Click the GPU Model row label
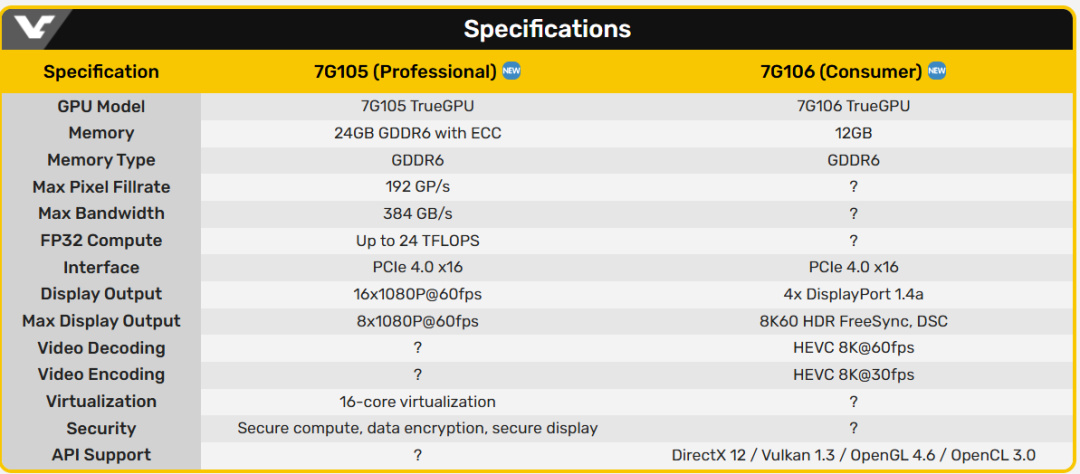The width and height of the screenshot is (1080, 474). tap(101, 106)
